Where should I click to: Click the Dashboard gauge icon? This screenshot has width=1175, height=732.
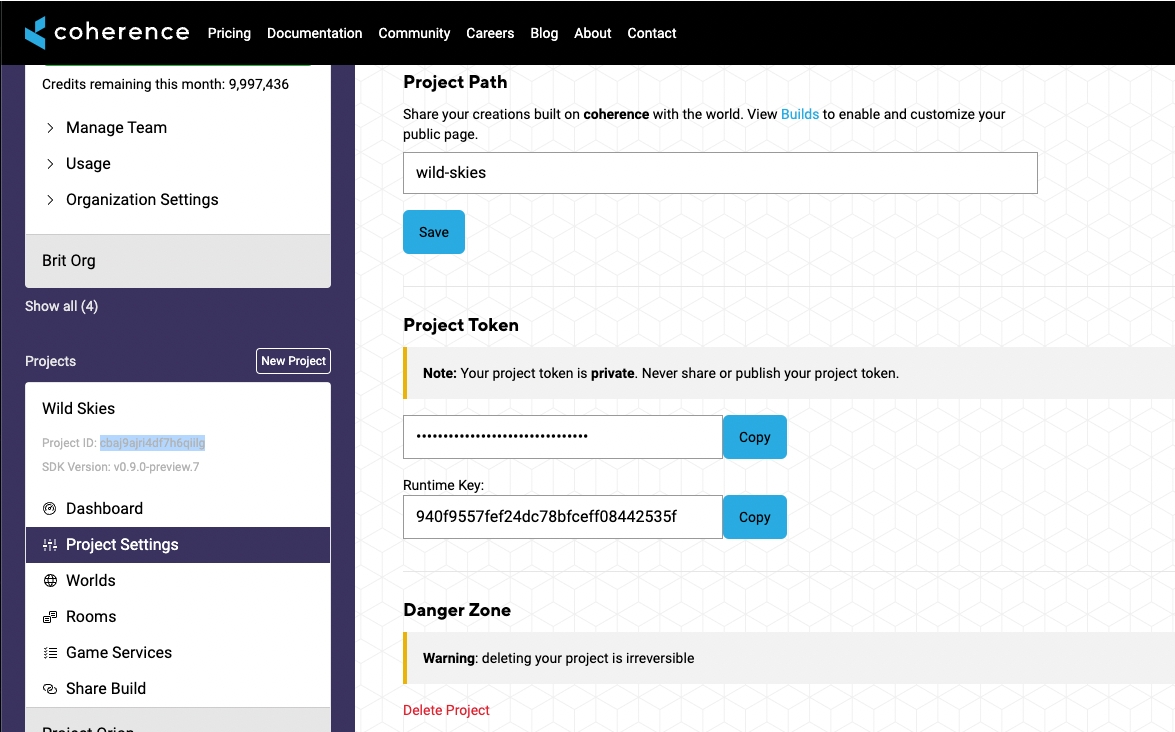click(50, 509)
